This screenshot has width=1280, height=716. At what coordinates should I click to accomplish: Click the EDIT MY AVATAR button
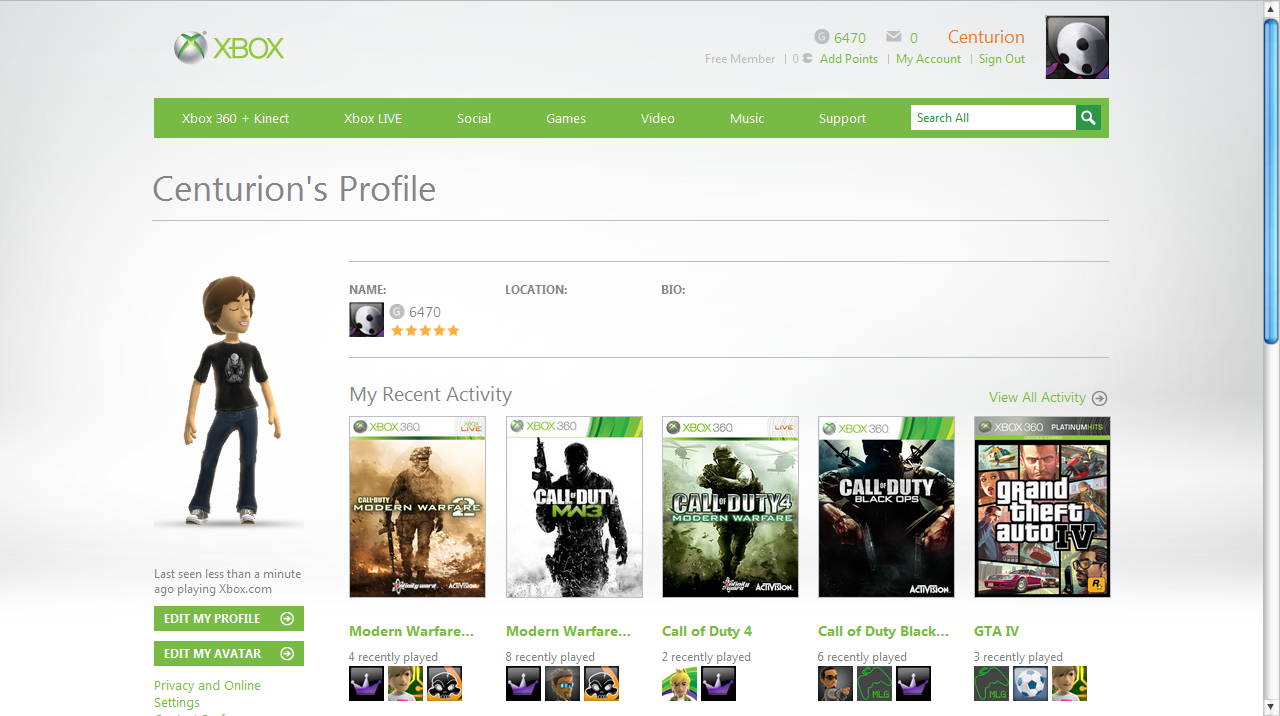pyautogui.click(x=229, y=654)
